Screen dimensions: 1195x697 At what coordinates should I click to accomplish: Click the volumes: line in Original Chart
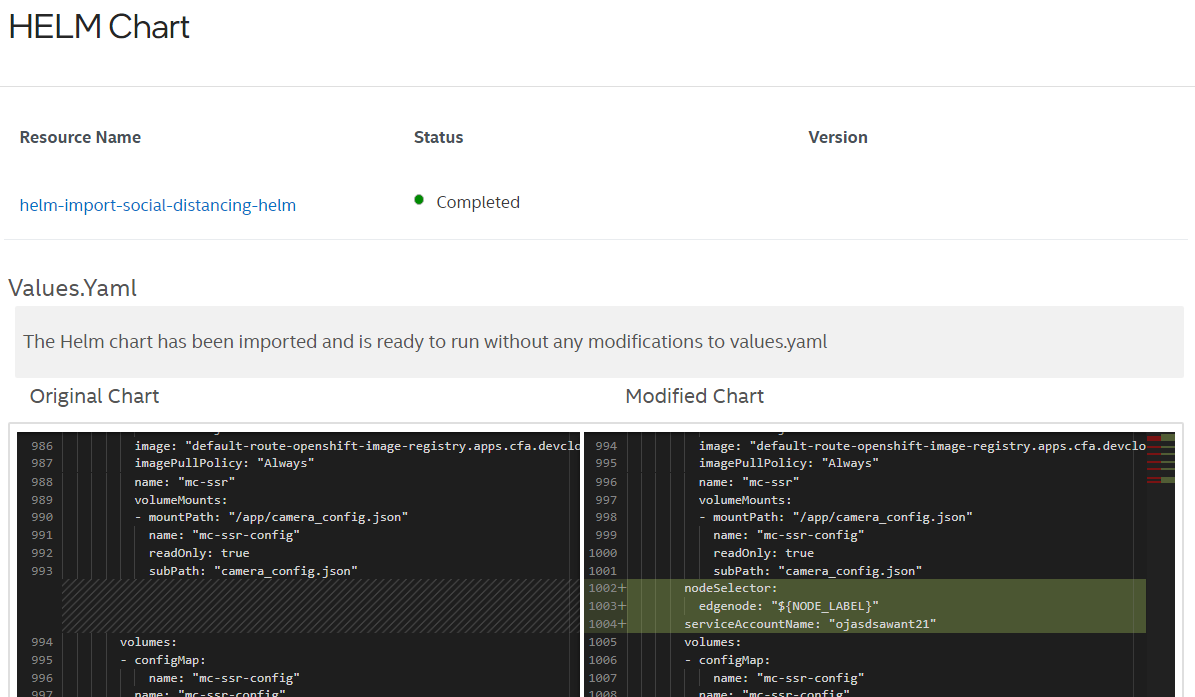click(x=148, y=643)
